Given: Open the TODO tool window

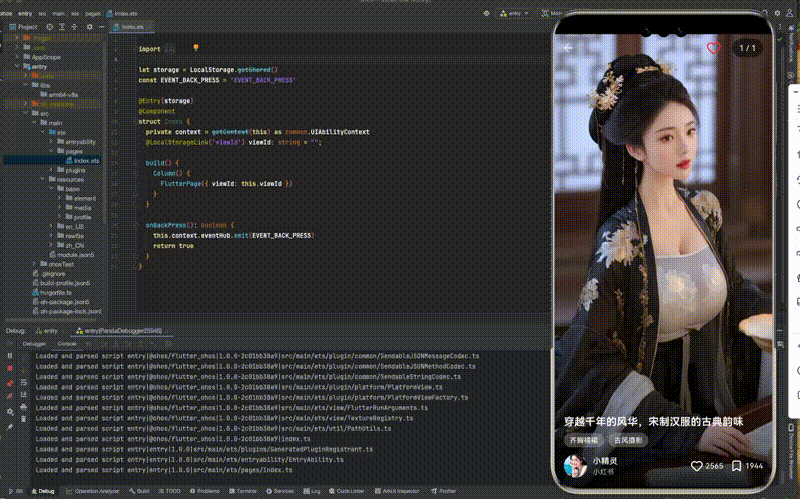Looking at the screenshot, I should (x=169, y=491).
